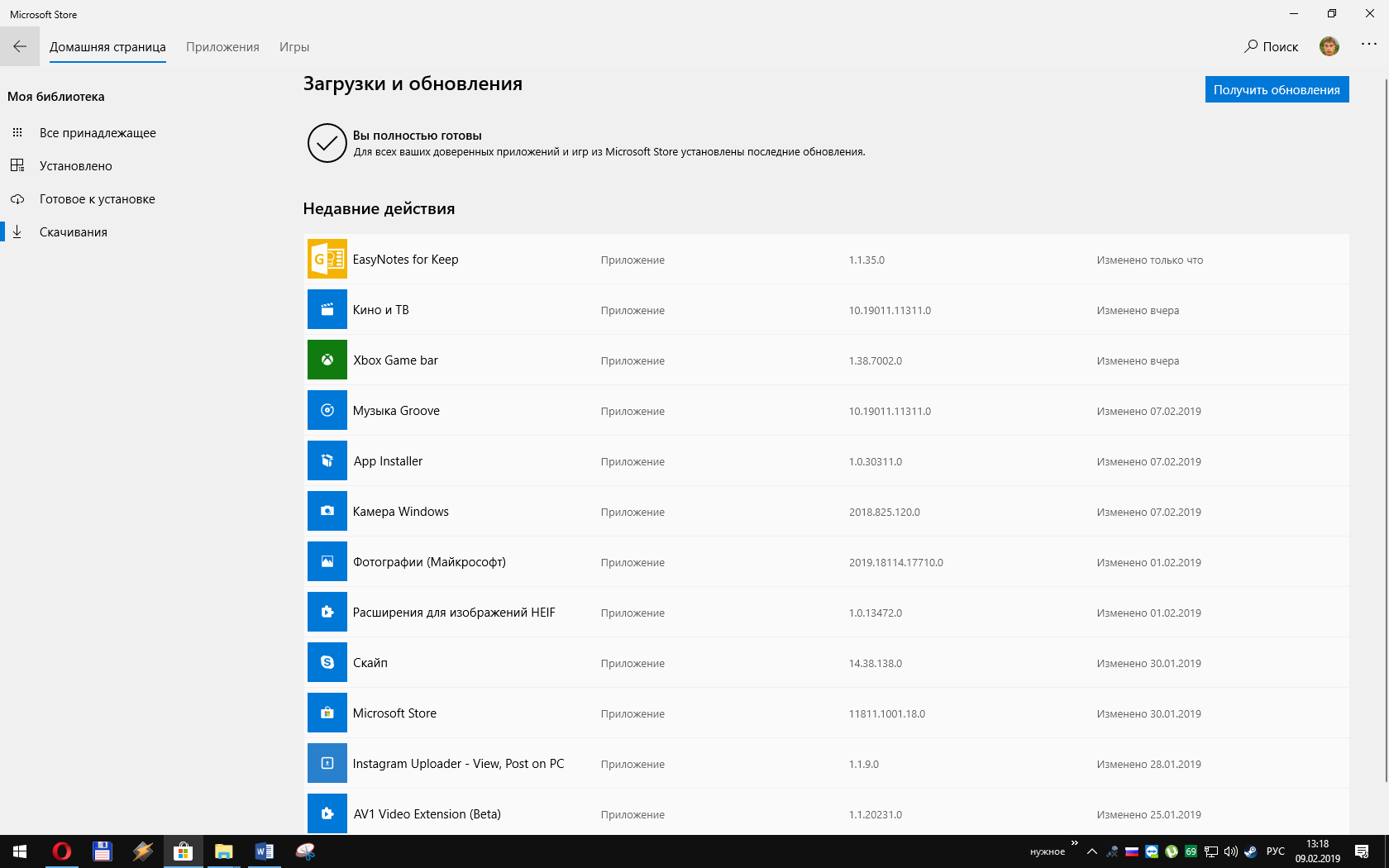Screen dimensions: 1389x868
Task: Click 'Изменено 25.01.2019' date text
Action: pyautogui.click(x=1149, y=815)
